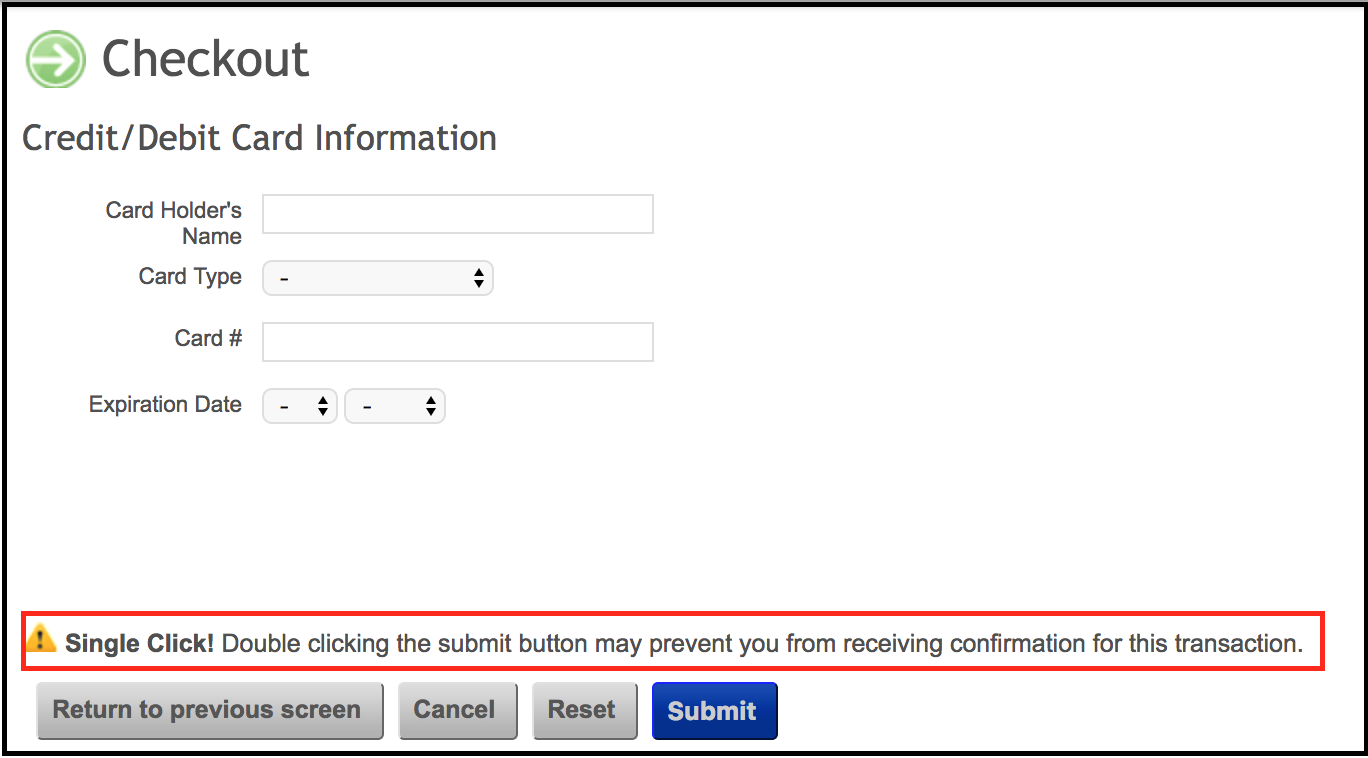Reset the card information form
This screenshot has height=758, width=1368.
(584, 710)
